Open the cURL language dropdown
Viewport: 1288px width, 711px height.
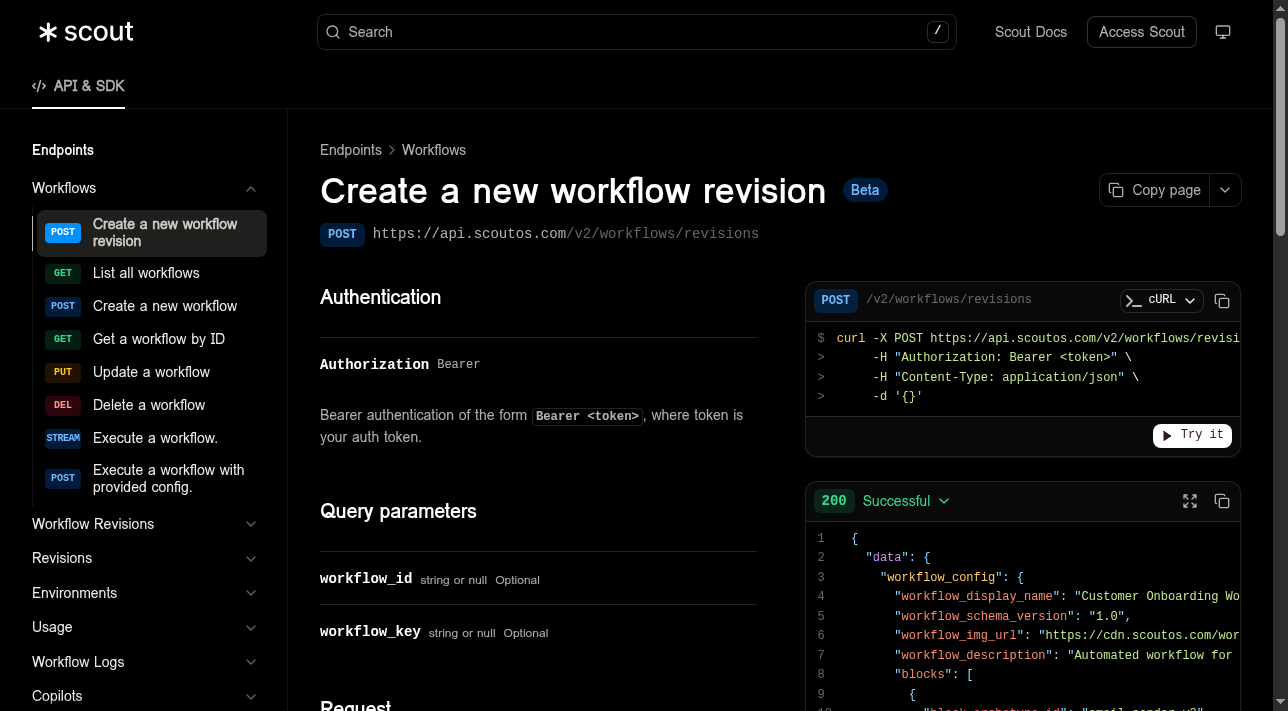click(1161, 301)
